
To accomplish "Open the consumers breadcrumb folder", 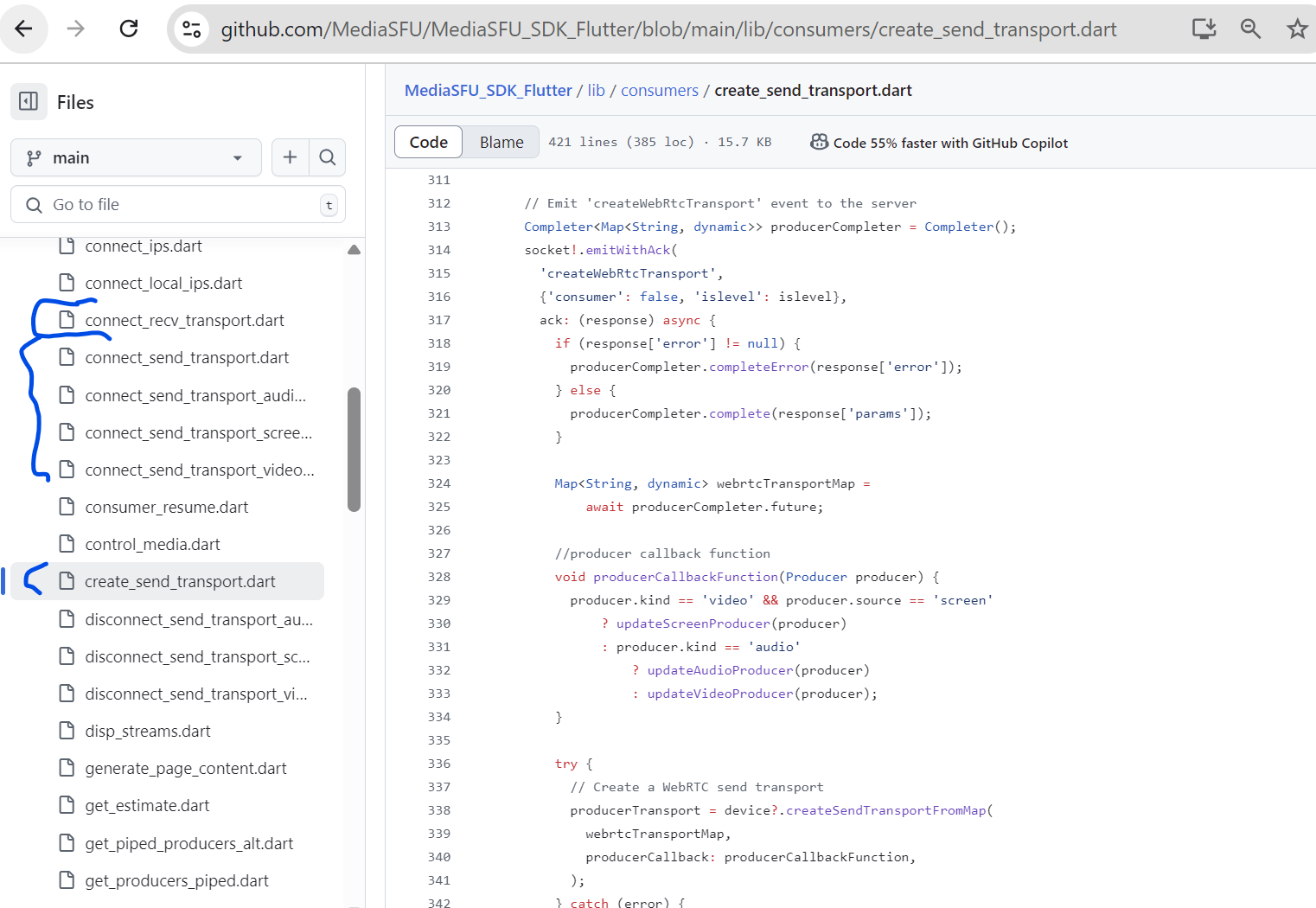I will coord(660,91).
